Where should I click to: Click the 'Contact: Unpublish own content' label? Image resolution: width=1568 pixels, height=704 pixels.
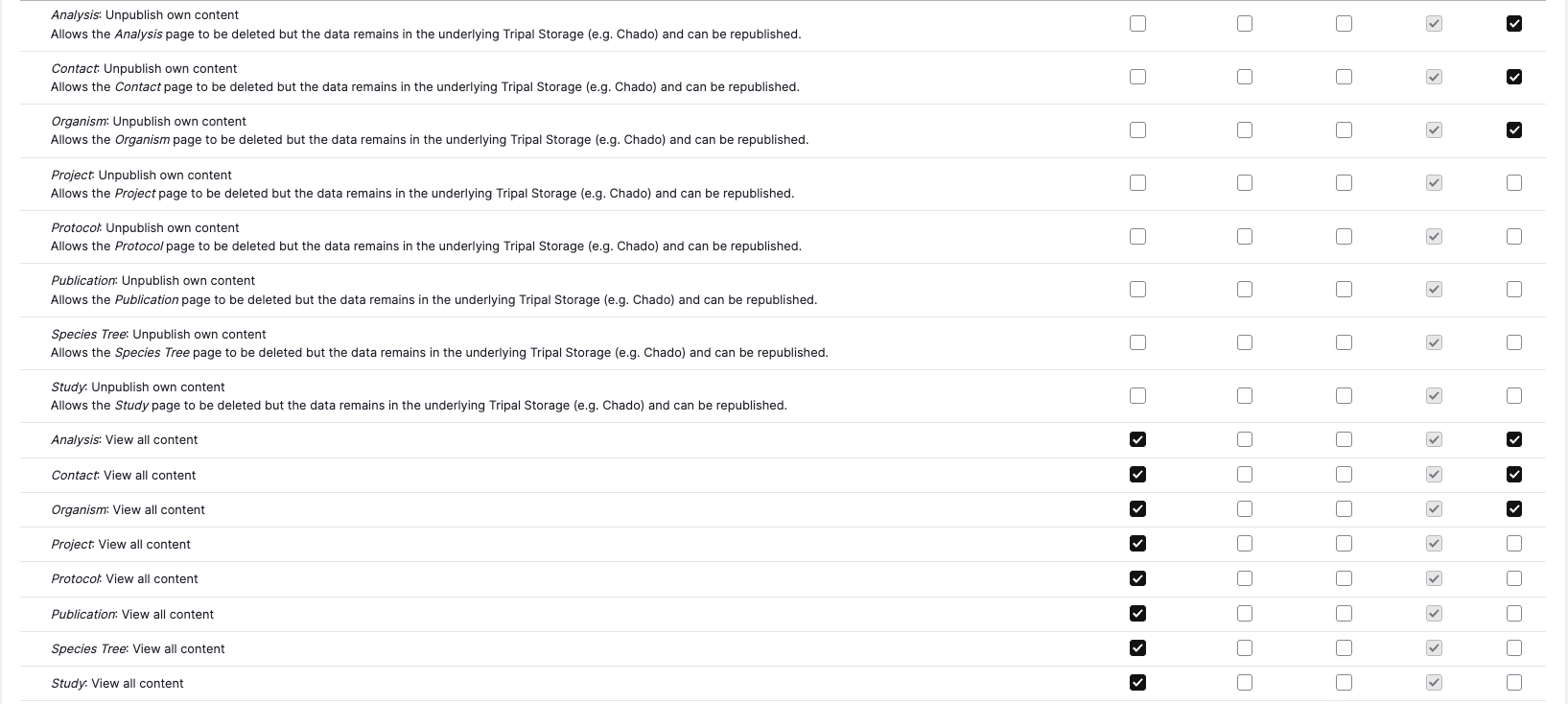tap(144, 69)
